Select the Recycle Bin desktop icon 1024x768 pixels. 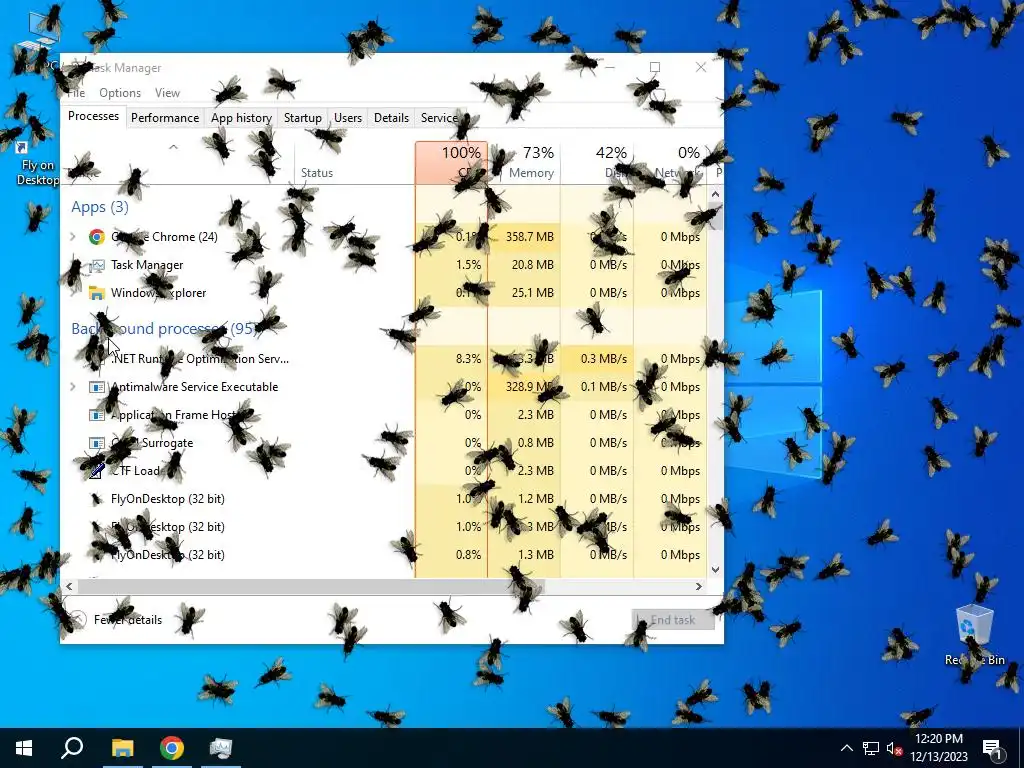click(974, 633)
